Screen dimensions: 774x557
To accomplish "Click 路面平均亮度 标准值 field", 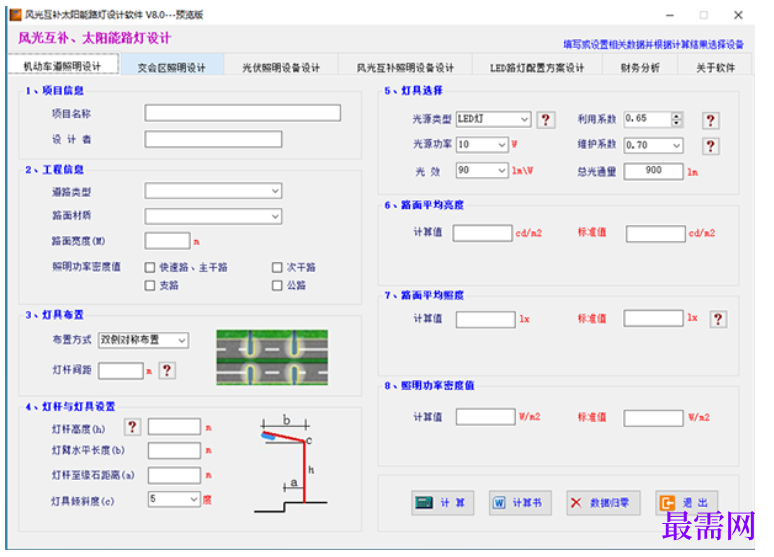I will click(x=656, y=234).
